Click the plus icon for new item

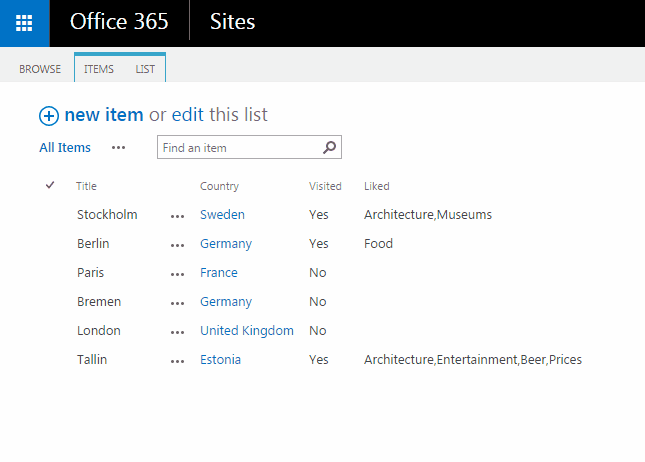[49, 116]
